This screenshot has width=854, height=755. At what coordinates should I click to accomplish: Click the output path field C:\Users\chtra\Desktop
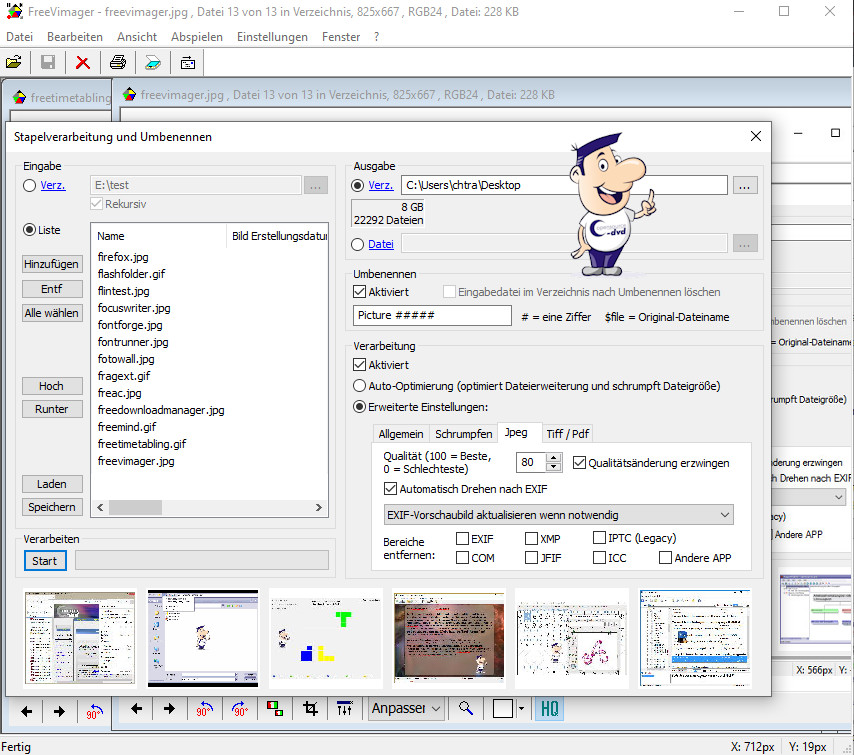click(564, 185)
